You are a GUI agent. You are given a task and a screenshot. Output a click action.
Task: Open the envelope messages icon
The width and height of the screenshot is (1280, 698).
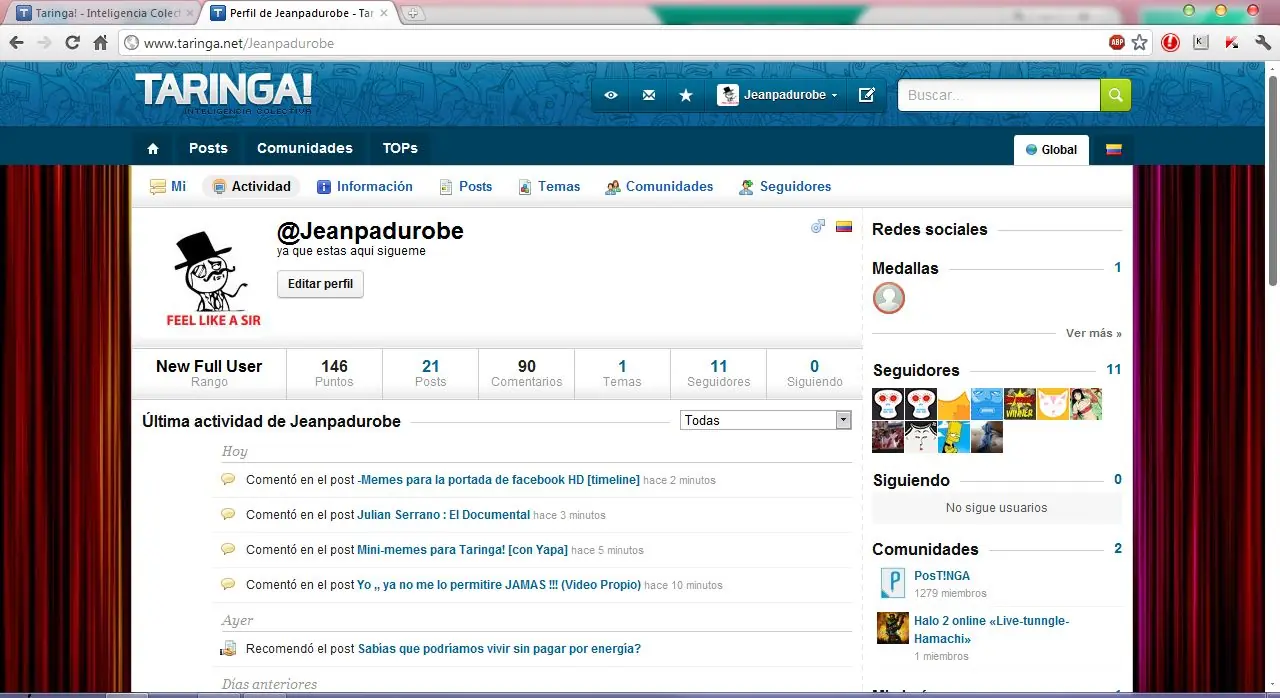click(649, 95)
